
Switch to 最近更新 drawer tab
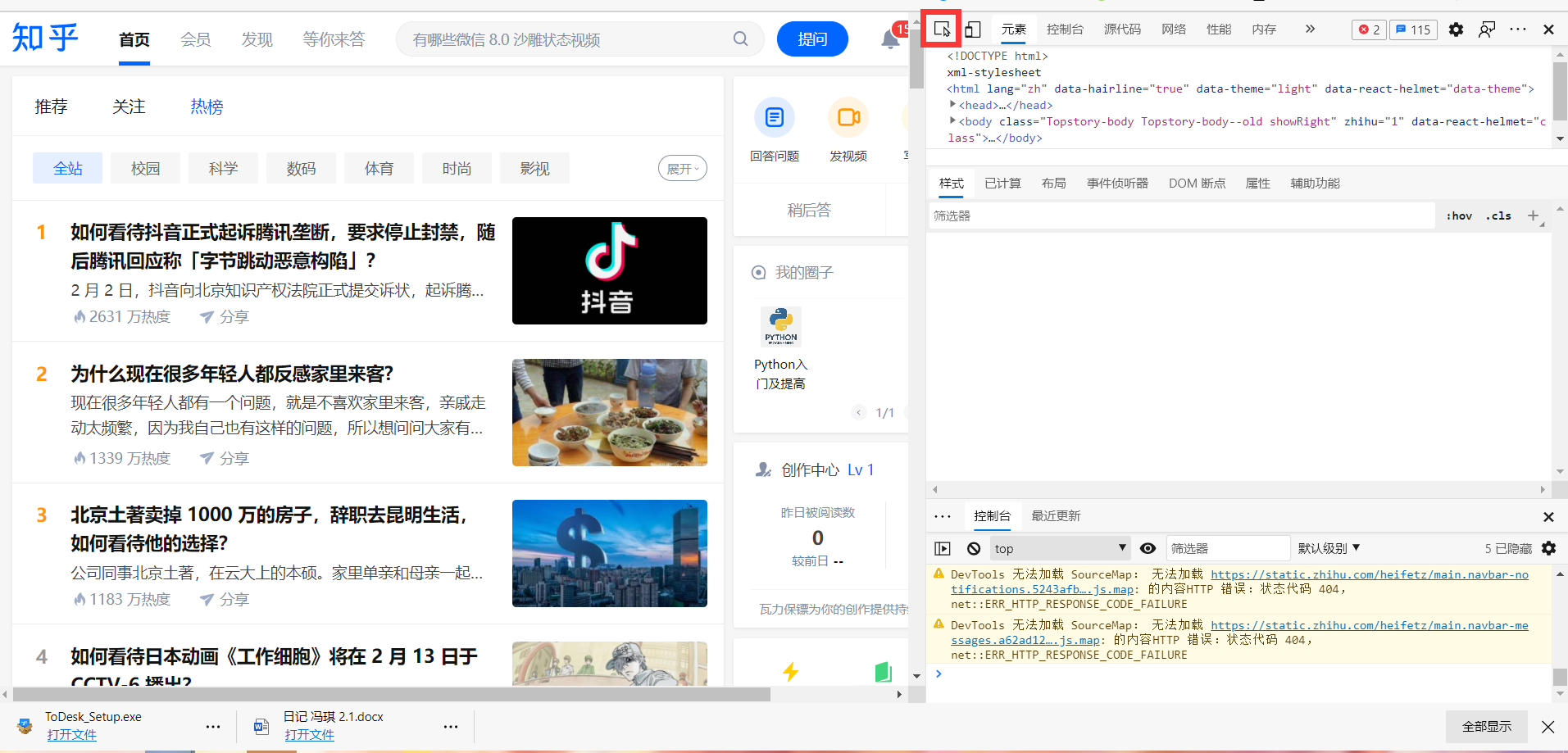(1056, 516)
